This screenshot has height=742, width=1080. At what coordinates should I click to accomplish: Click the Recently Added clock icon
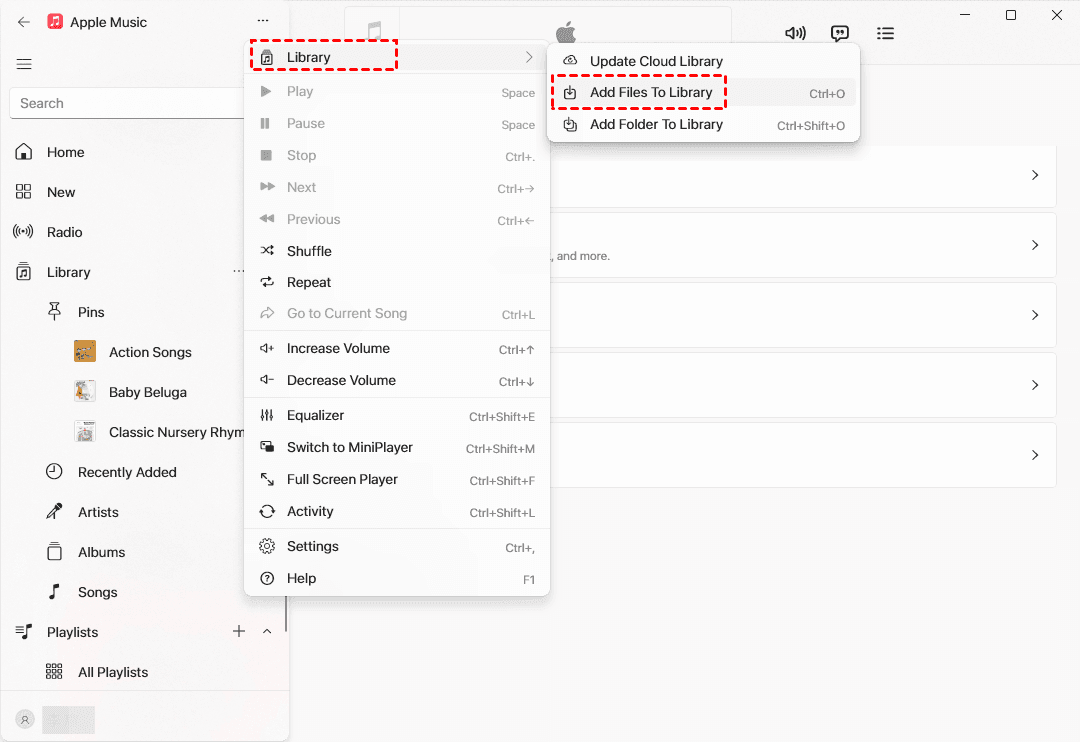coord(54,471)
